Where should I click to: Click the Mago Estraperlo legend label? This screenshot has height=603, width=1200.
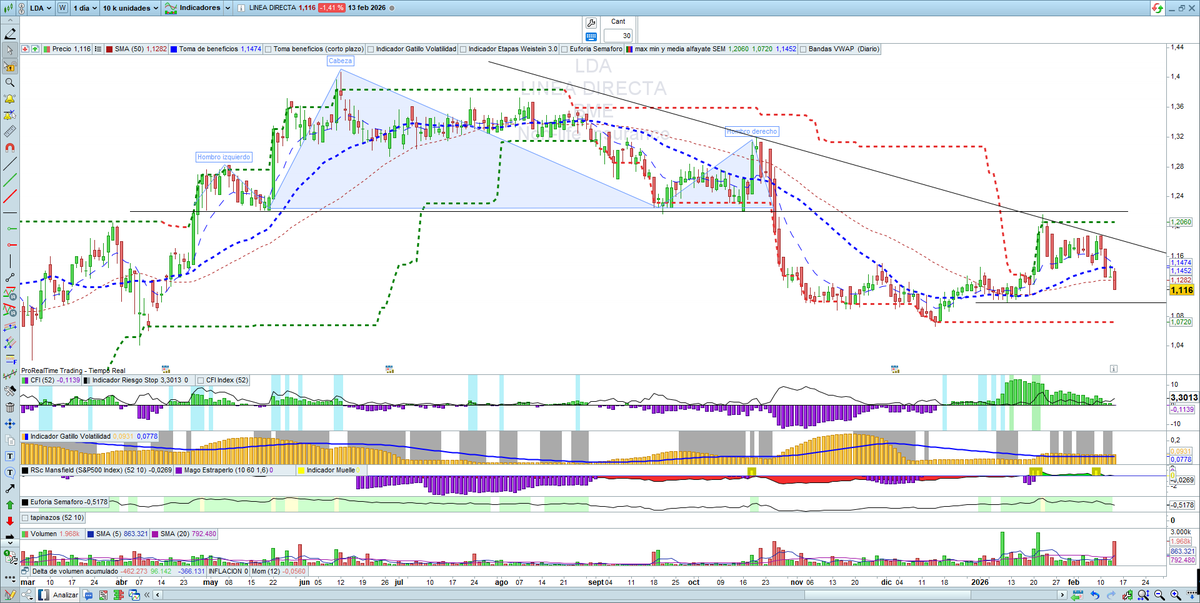pyautogui.click(x=226, y=470)
